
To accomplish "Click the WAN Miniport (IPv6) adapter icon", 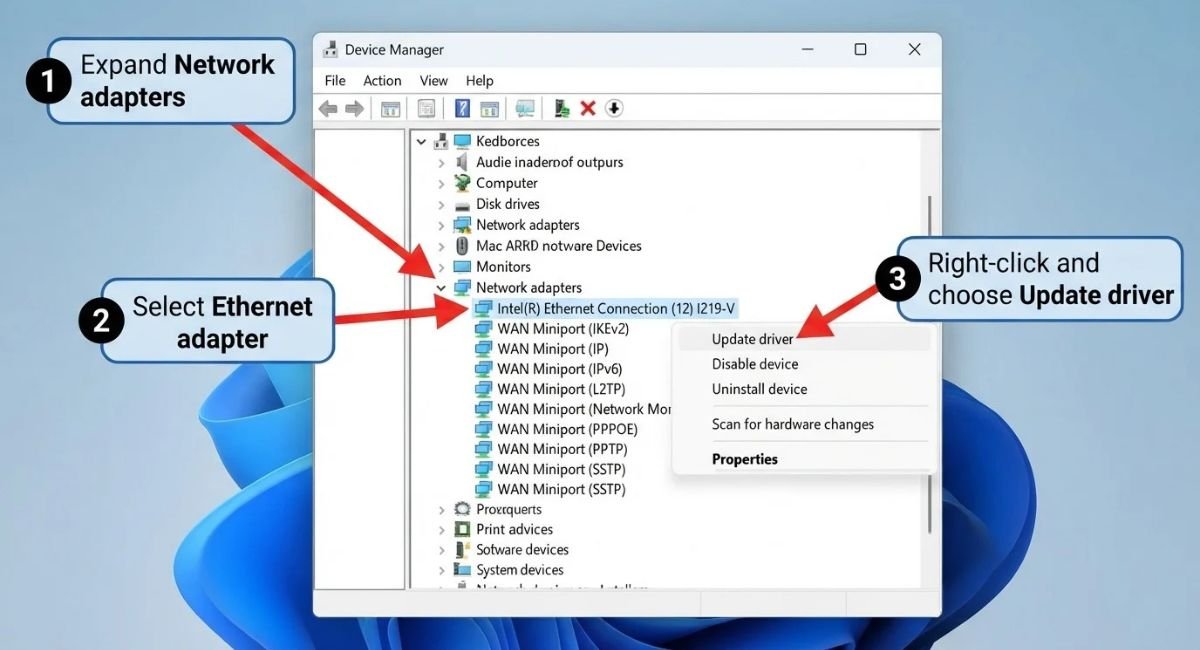I will (484, 369).
